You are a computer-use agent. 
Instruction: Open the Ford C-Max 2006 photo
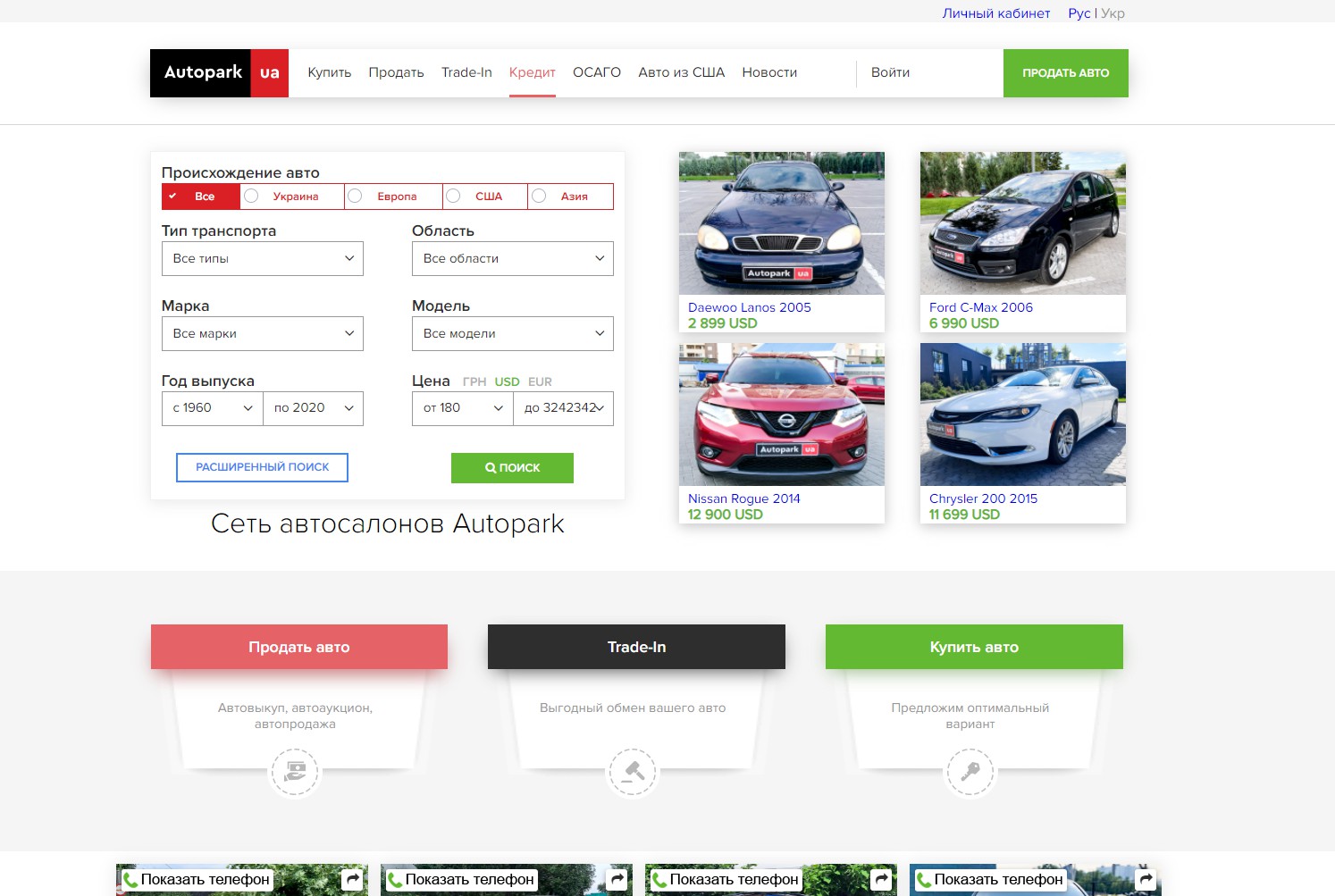pos(1023,223)
